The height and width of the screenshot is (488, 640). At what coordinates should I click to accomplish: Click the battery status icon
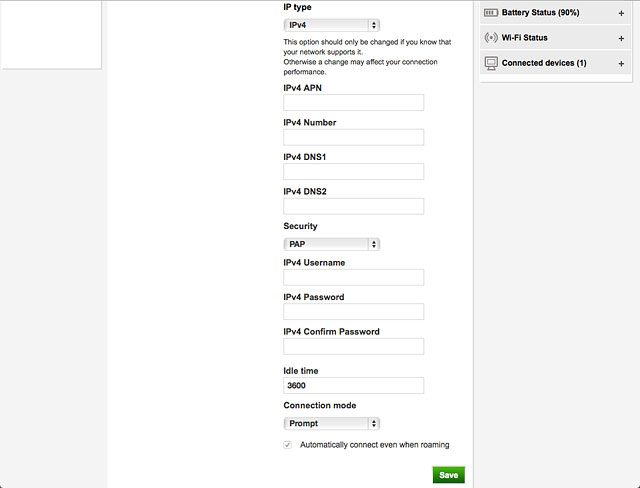490,13
